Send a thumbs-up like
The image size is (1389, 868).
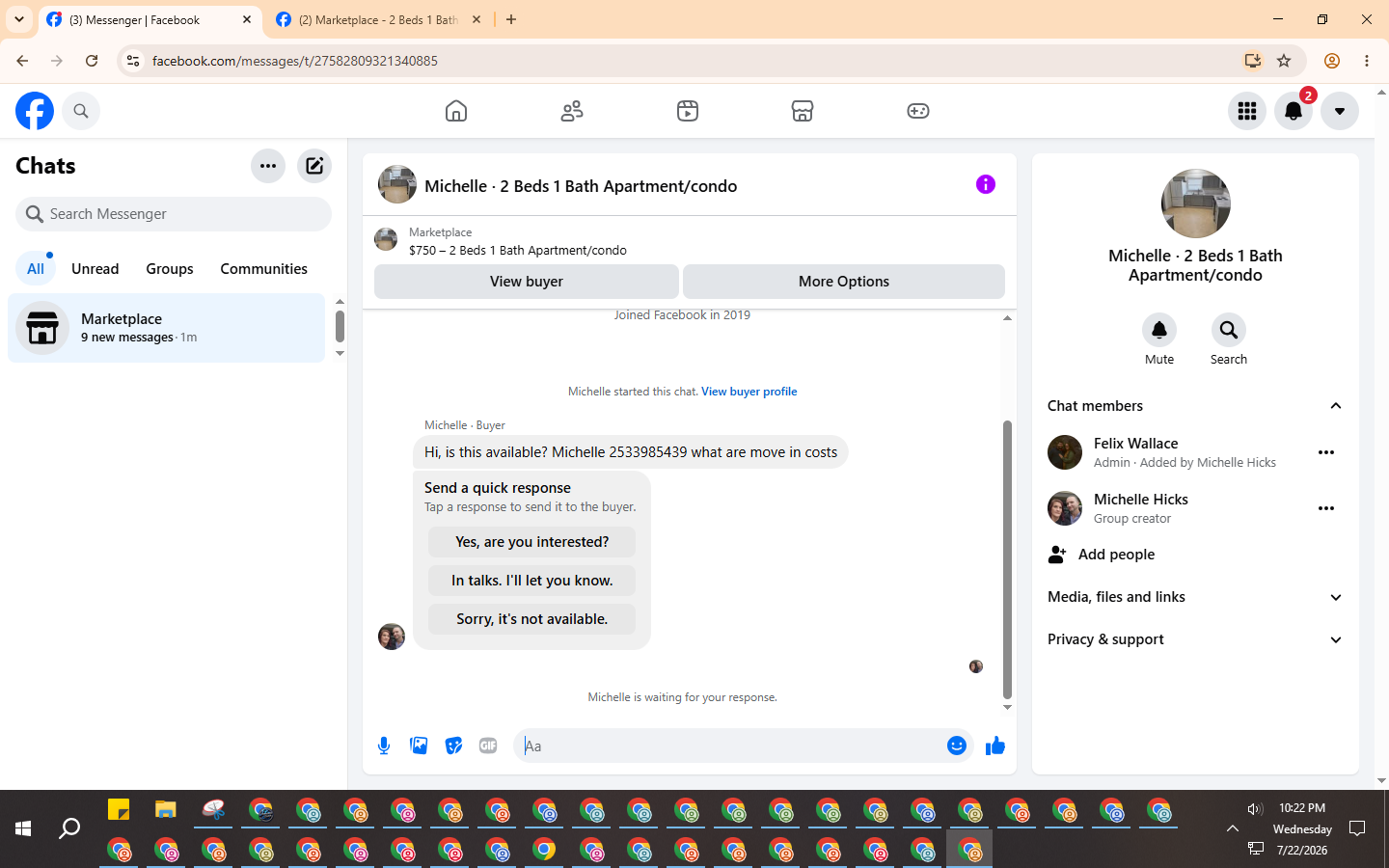(995, 746)
